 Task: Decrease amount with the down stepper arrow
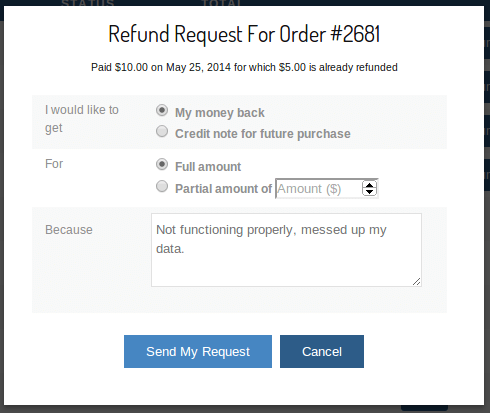[369, 192]
